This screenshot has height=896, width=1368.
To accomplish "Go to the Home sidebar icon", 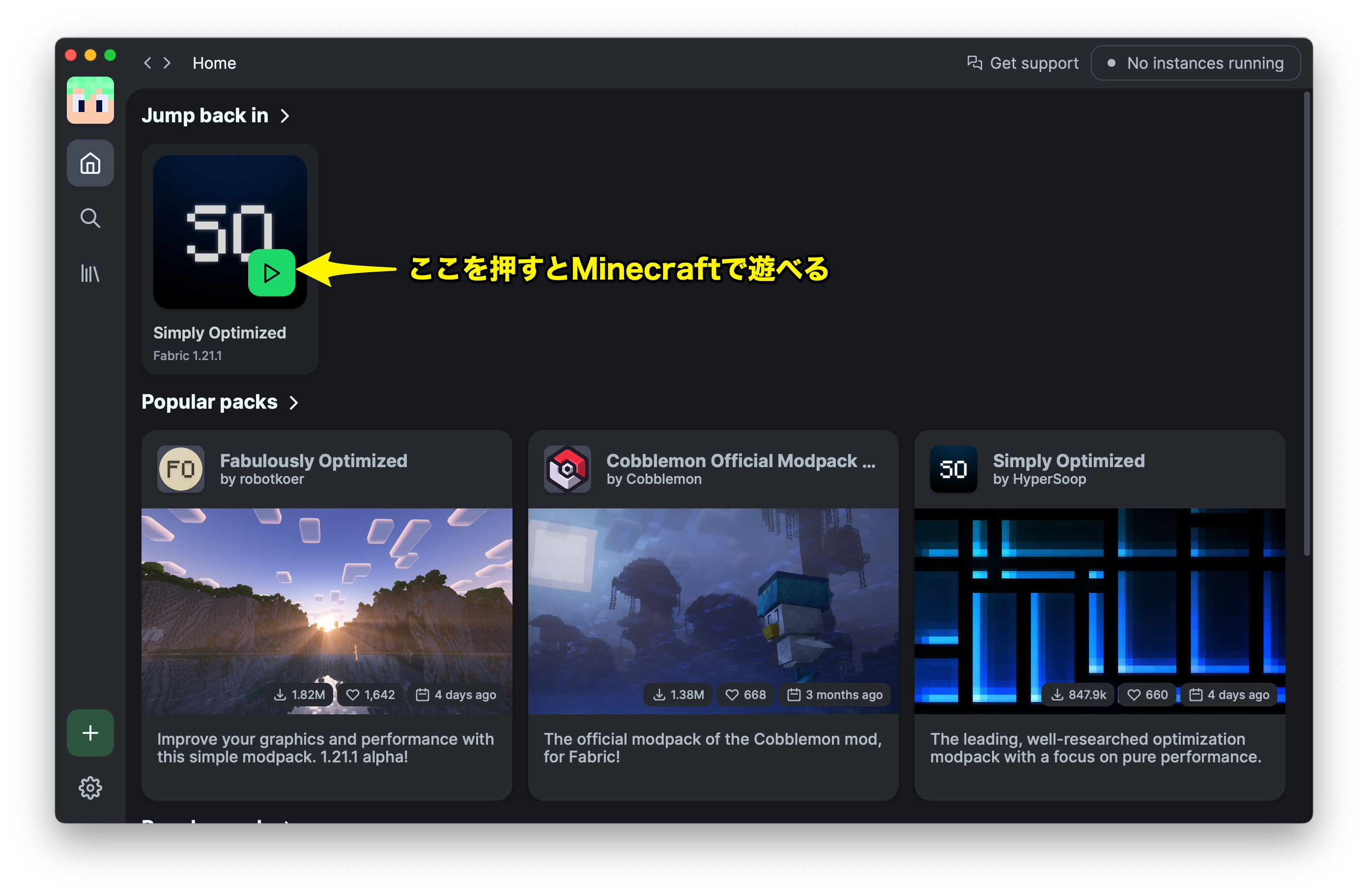I will (x=90, y=163).
